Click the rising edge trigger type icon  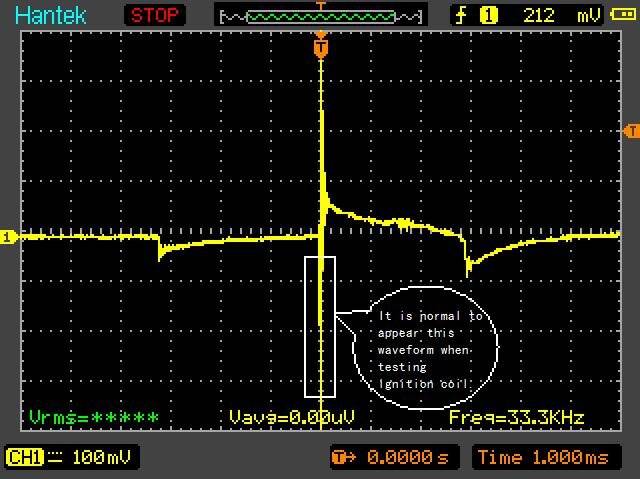[x=460, y=15]
